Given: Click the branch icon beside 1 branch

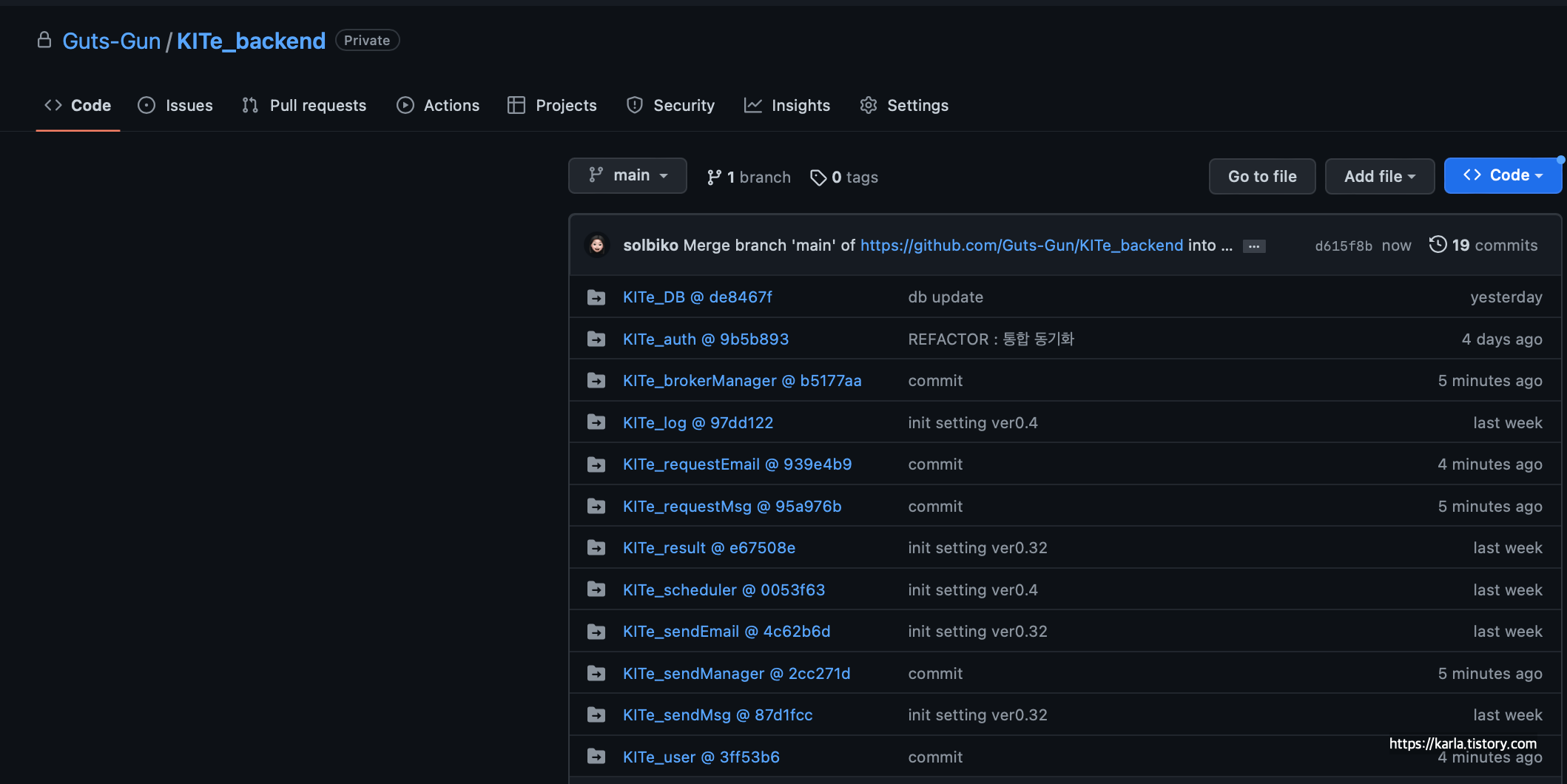Looking at the screenshot, I should [714, 178].
